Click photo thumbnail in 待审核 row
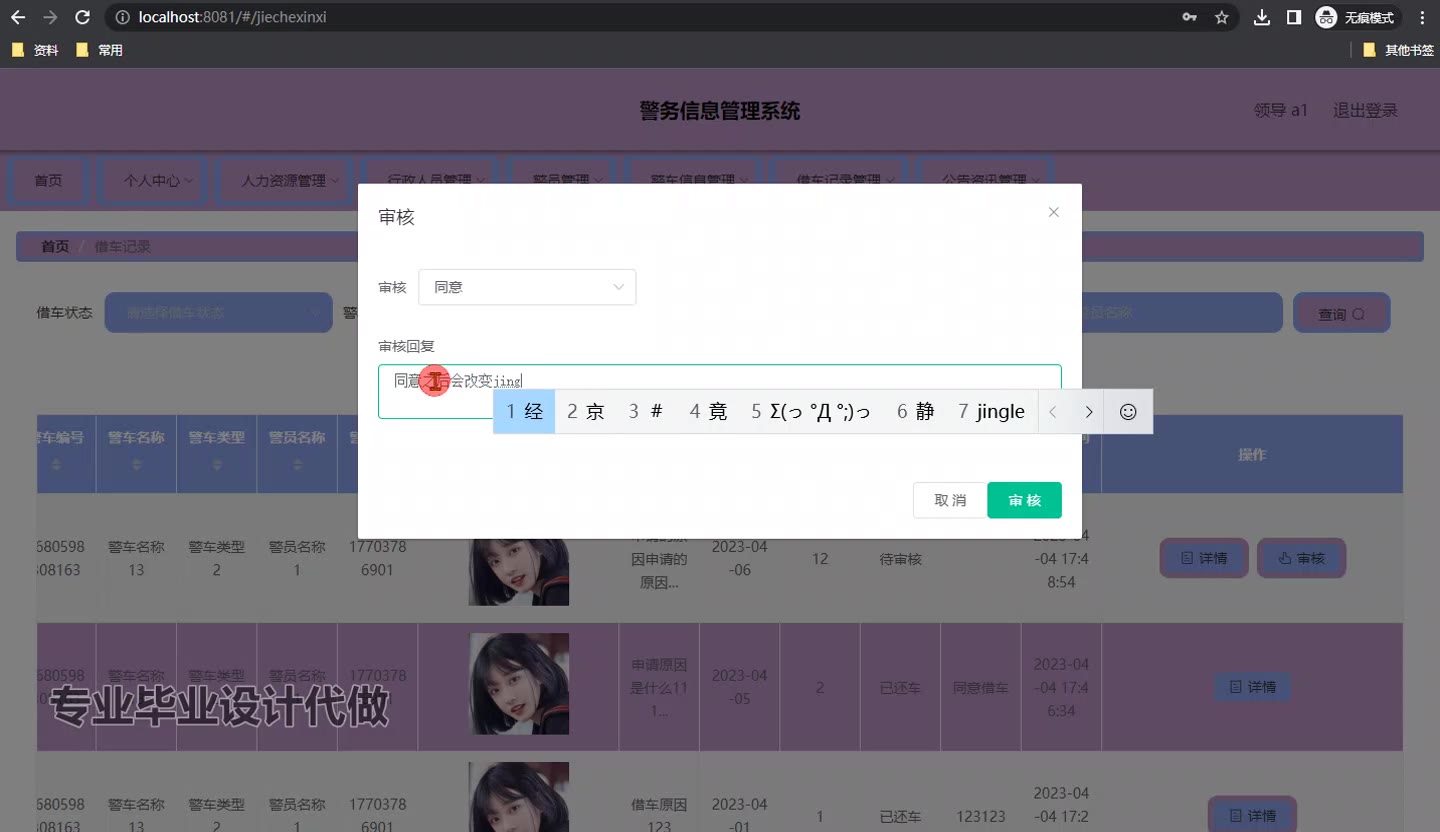This screenshot has height=832, width=1440. pos(519,571)
